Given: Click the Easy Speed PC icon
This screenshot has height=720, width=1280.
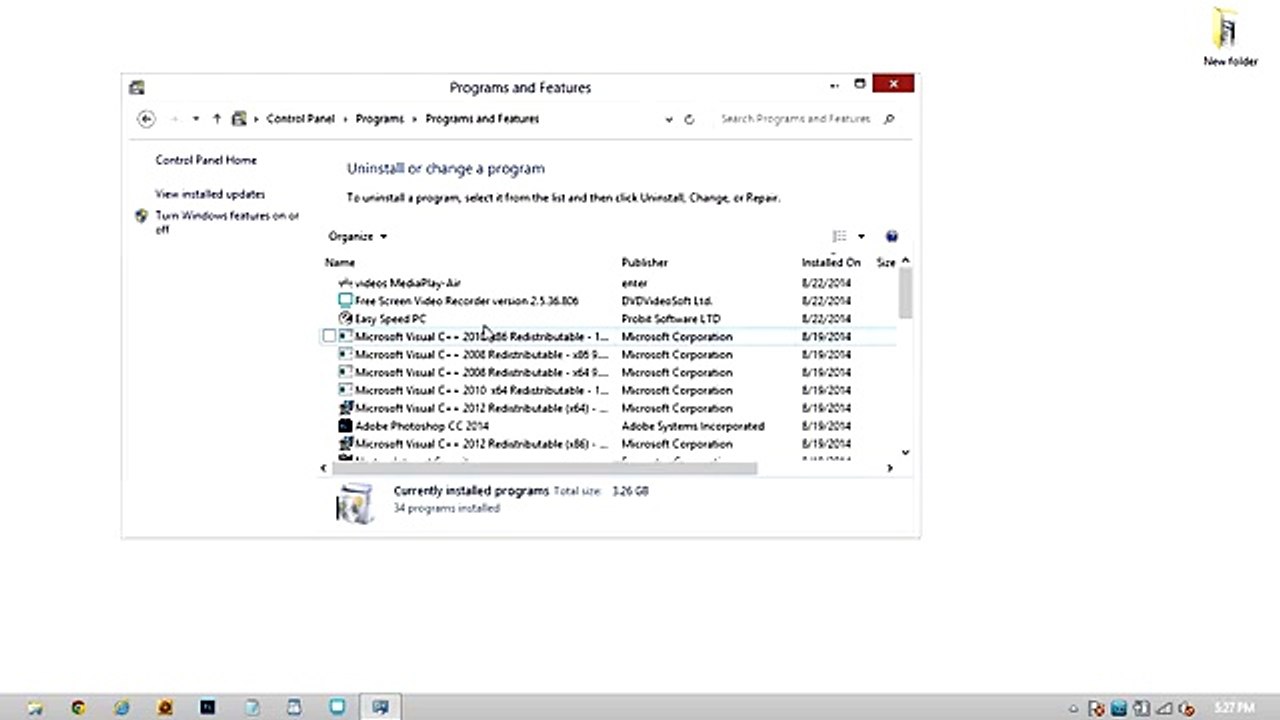Looking at the screenshot, I should coord(345,319).
